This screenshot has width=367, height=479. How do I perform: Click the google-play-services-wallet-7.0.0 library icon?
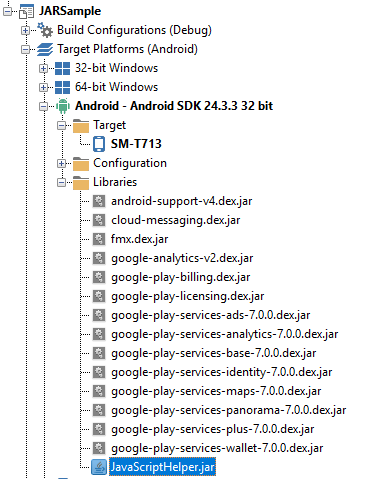click(99, 448)
